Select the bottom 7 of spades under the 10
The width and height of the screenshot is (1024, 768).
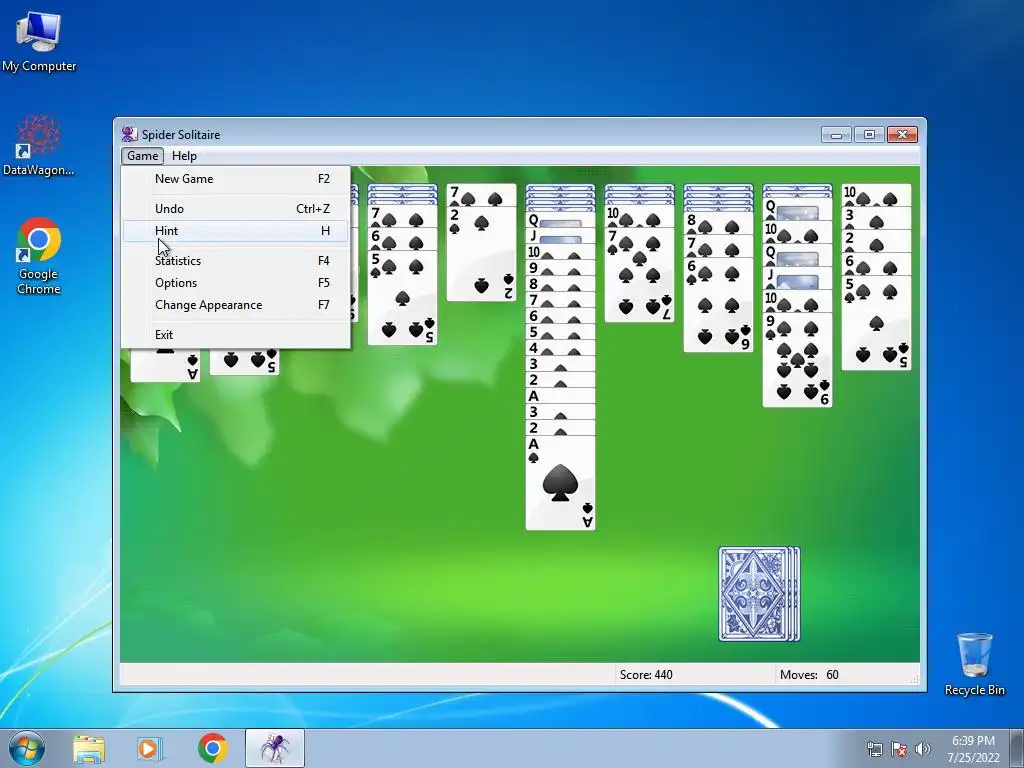[639, 274]
